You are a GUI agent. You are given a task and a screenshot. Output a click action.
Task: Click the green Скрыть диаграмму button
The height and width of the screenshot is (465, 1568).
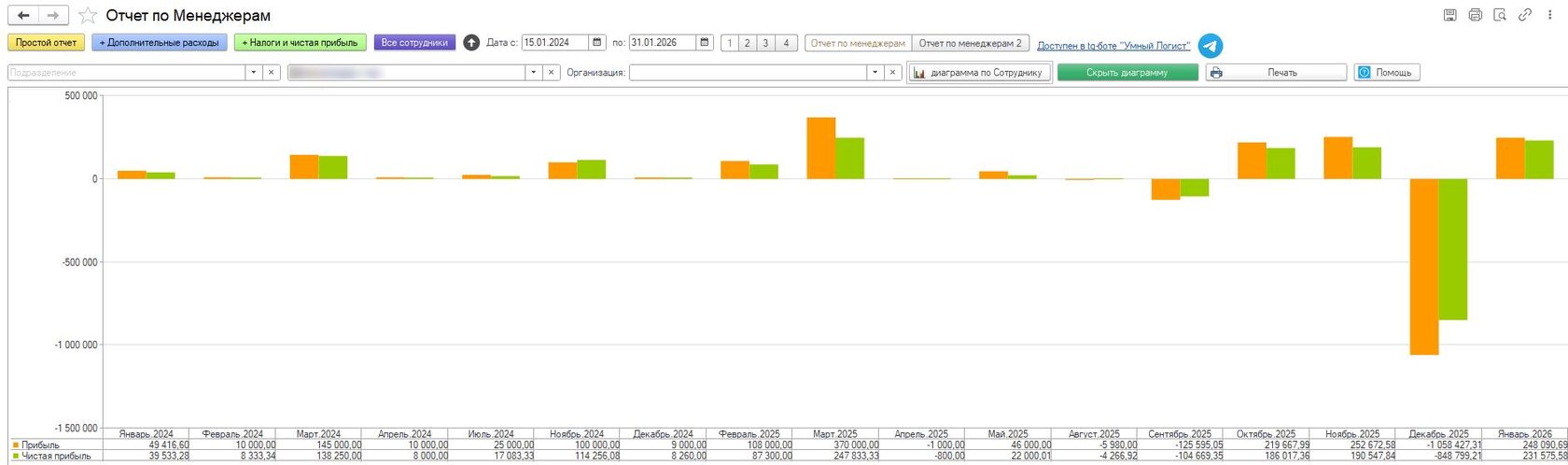pyautogui.click(x=1127, y=73)
